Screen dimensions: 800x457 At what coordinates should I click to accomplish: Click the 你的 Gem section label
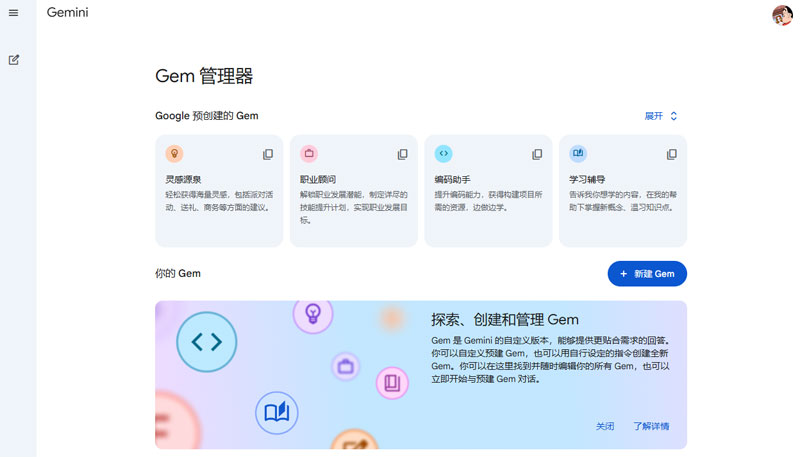(178, 273)
